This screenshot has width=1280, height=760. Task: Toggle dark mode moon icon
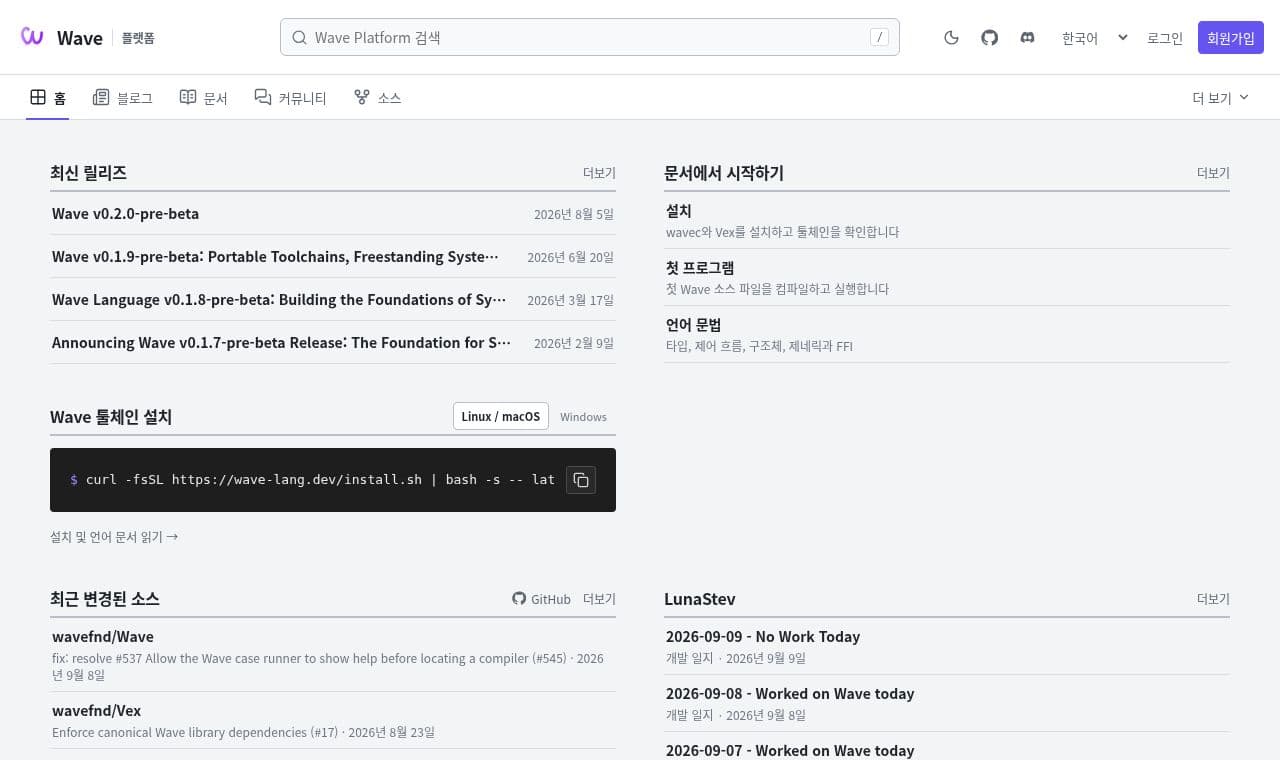click(x=951, y=38)
